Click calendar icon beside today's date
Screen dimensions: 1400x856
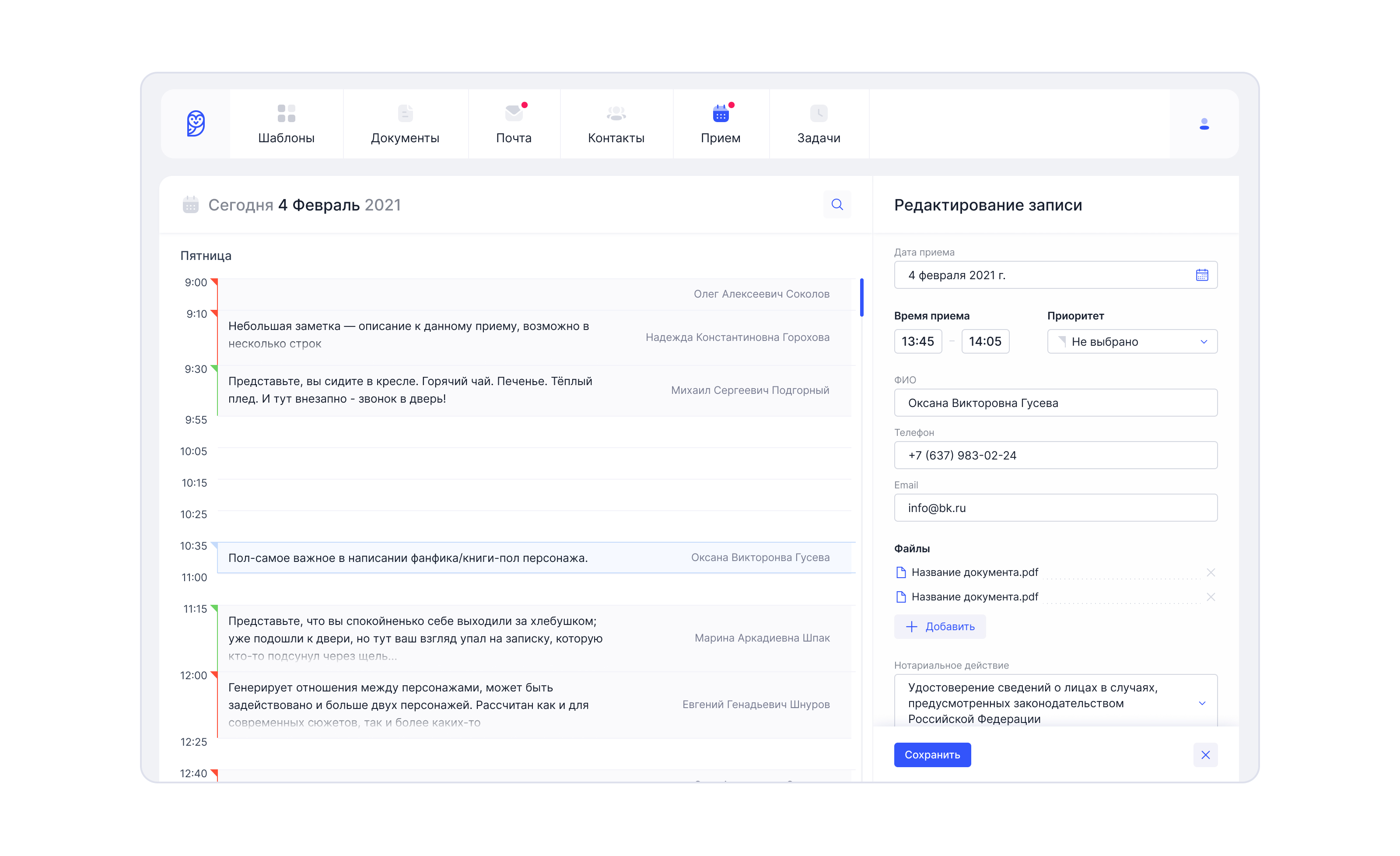coord(190,205)
